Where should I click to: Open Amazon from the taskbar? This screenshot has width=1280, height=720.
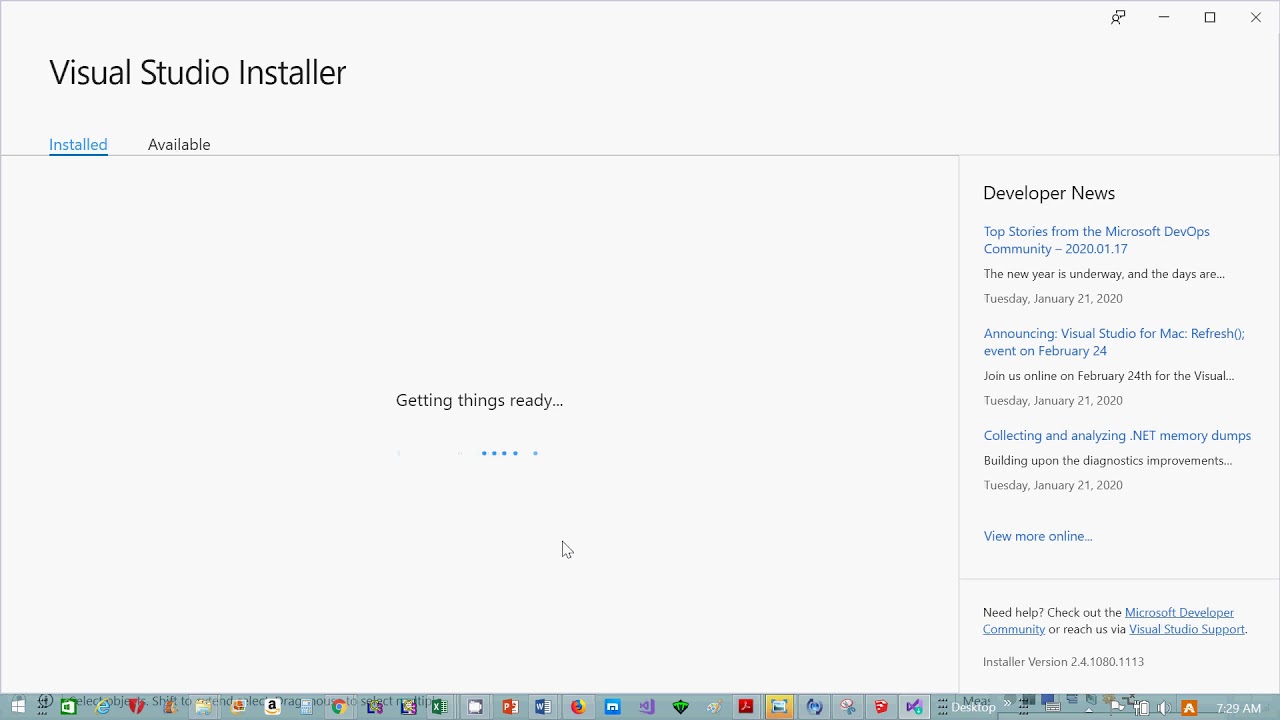pyautogui.click(x=272, y=707)
